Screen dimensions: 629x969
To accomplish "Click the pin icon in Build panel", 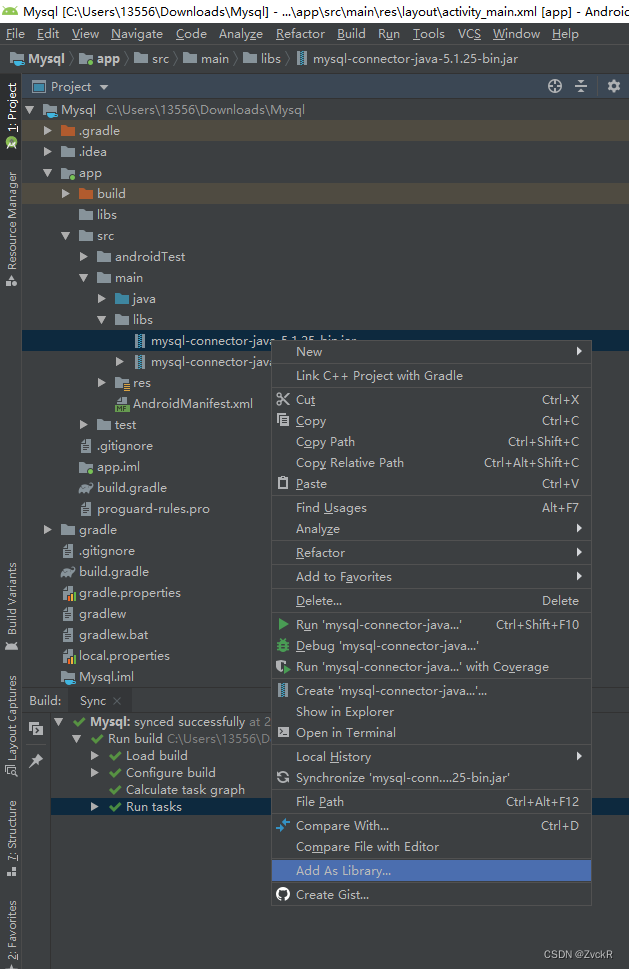I will point(36,761).
